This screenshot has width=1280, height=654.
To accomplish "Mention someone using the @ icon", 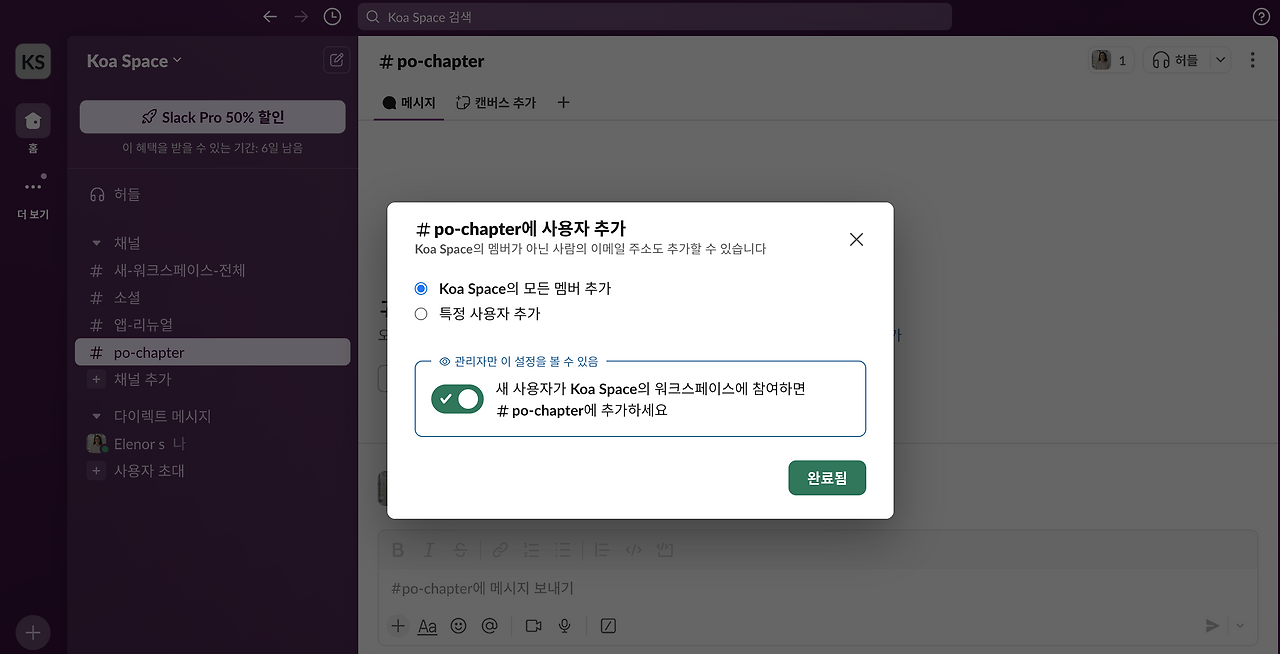I will pos(489,625).
